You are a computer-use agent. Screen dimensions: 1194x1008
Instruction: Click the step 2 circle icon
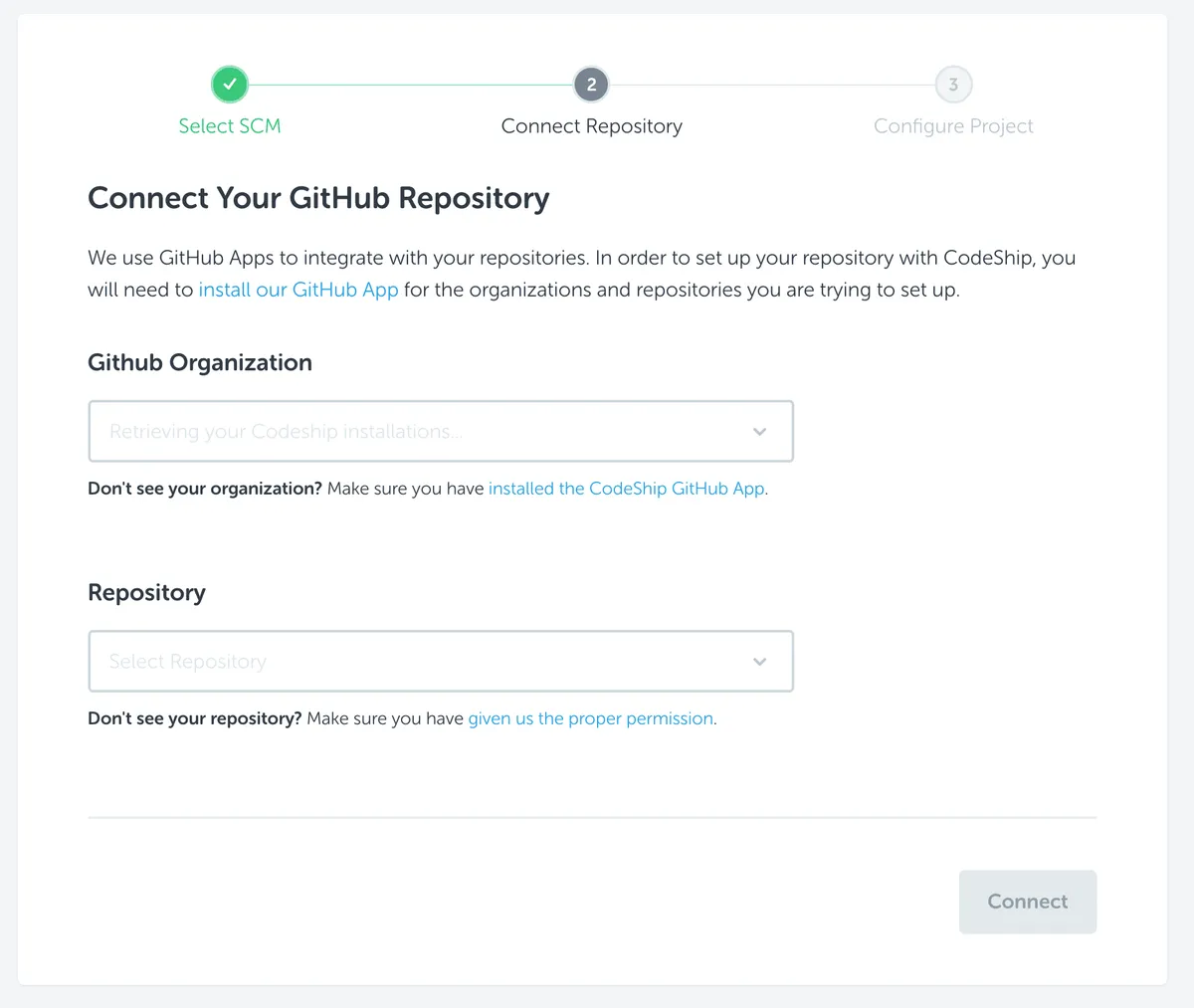coord(591,85)
